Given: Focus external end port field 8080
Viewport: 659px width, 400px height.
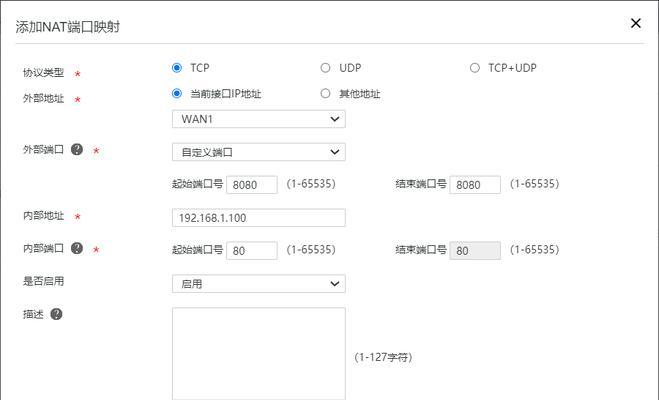Looking at the screenshot, I should pyautogui.click(x=475, y=184).
